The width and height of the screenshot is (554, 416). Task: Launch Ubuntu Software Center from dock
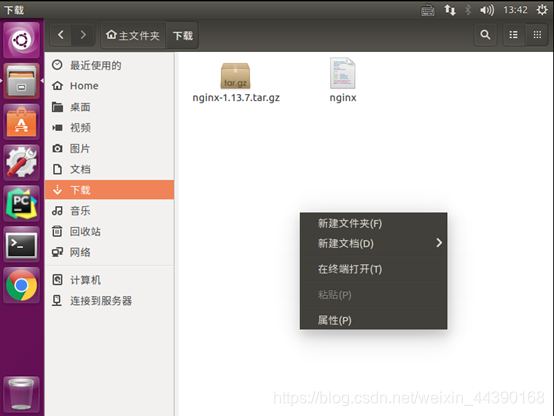[22, 122]
